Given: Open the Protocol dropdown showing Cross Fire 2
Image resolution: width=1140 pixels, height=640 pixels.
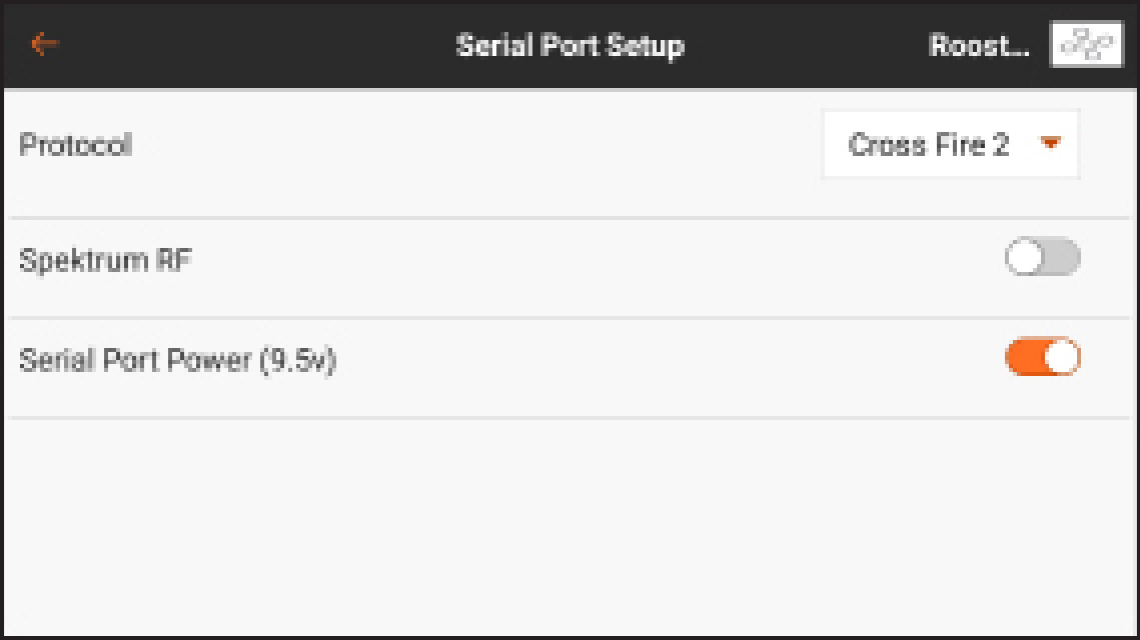Looking at the screenshot, I should (950, 145).
